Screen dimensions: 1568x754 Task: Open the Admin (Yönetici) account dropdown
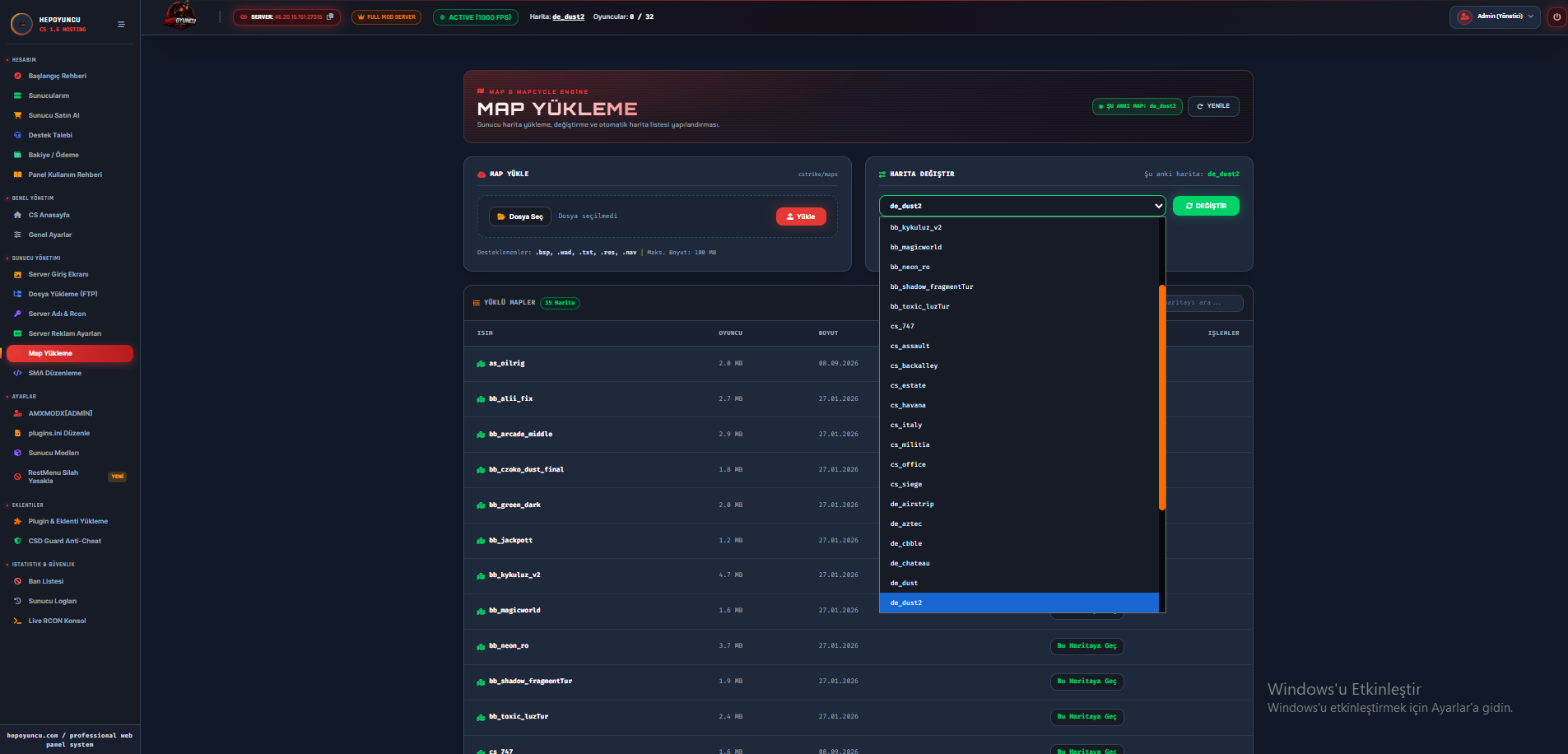pos(1494,16)
